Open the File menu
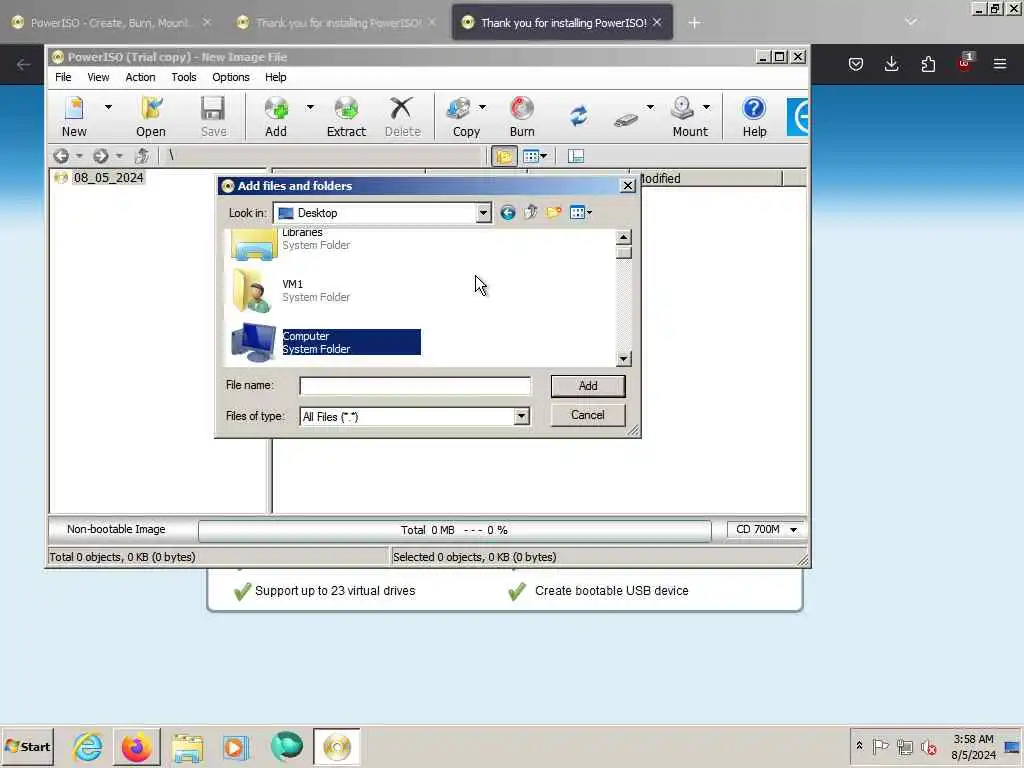Screen dimensions: 1024x768 point(63,77)
